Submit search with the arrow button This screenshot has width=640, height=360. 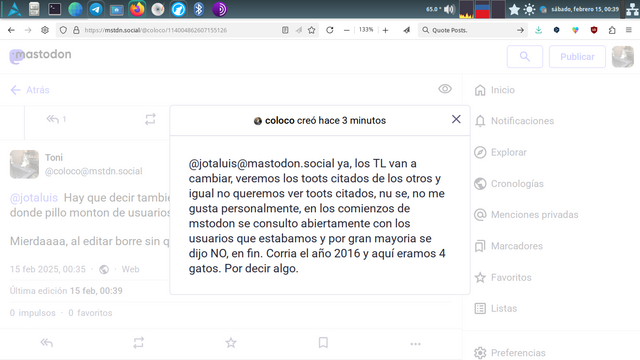[x=520, y=30]
